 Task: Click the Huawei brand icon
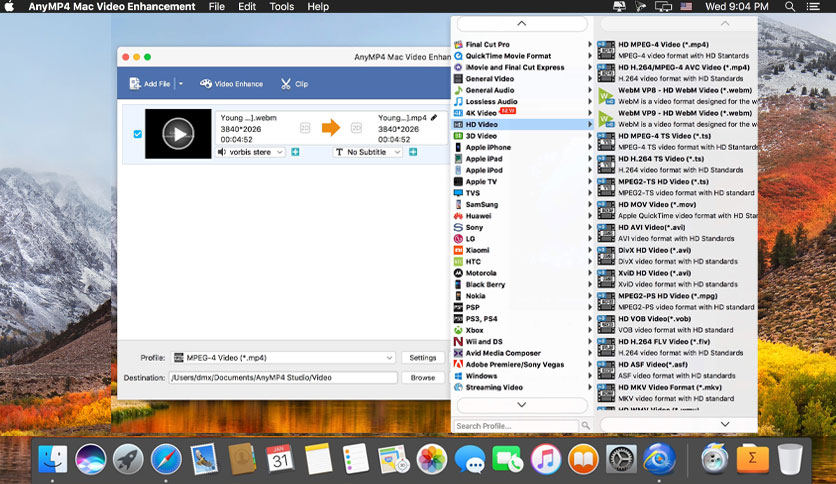pos(458,216)
